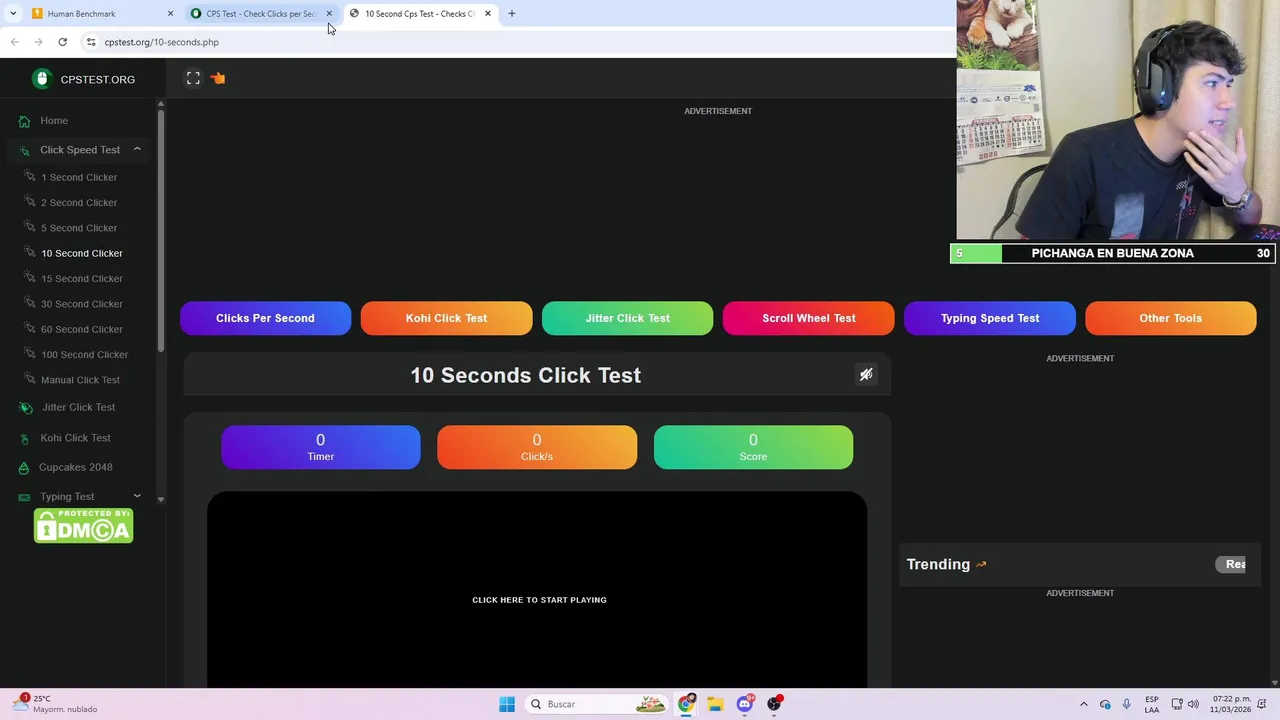Screen dimensions: 1280x720
Task: Click the Timer counter box
Action: (321, 447)
